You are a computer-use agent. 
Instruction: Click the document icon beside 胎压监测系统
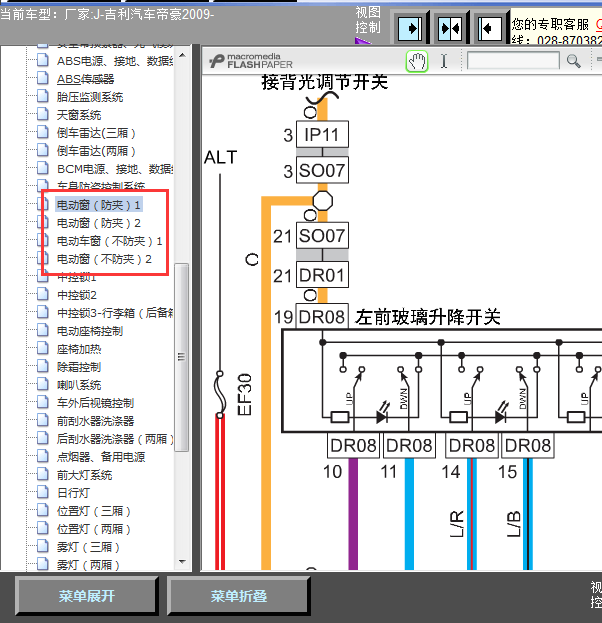coord(43,96)
